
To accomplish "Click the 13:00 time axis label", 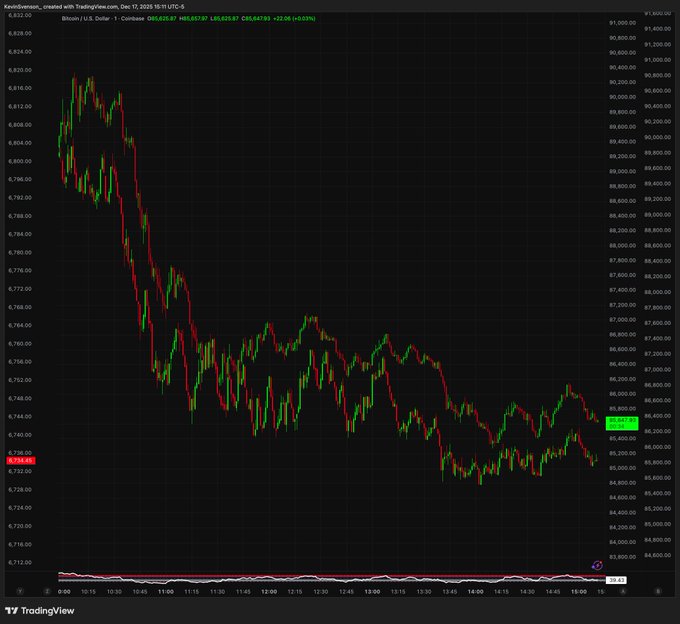I will (372, 591).
